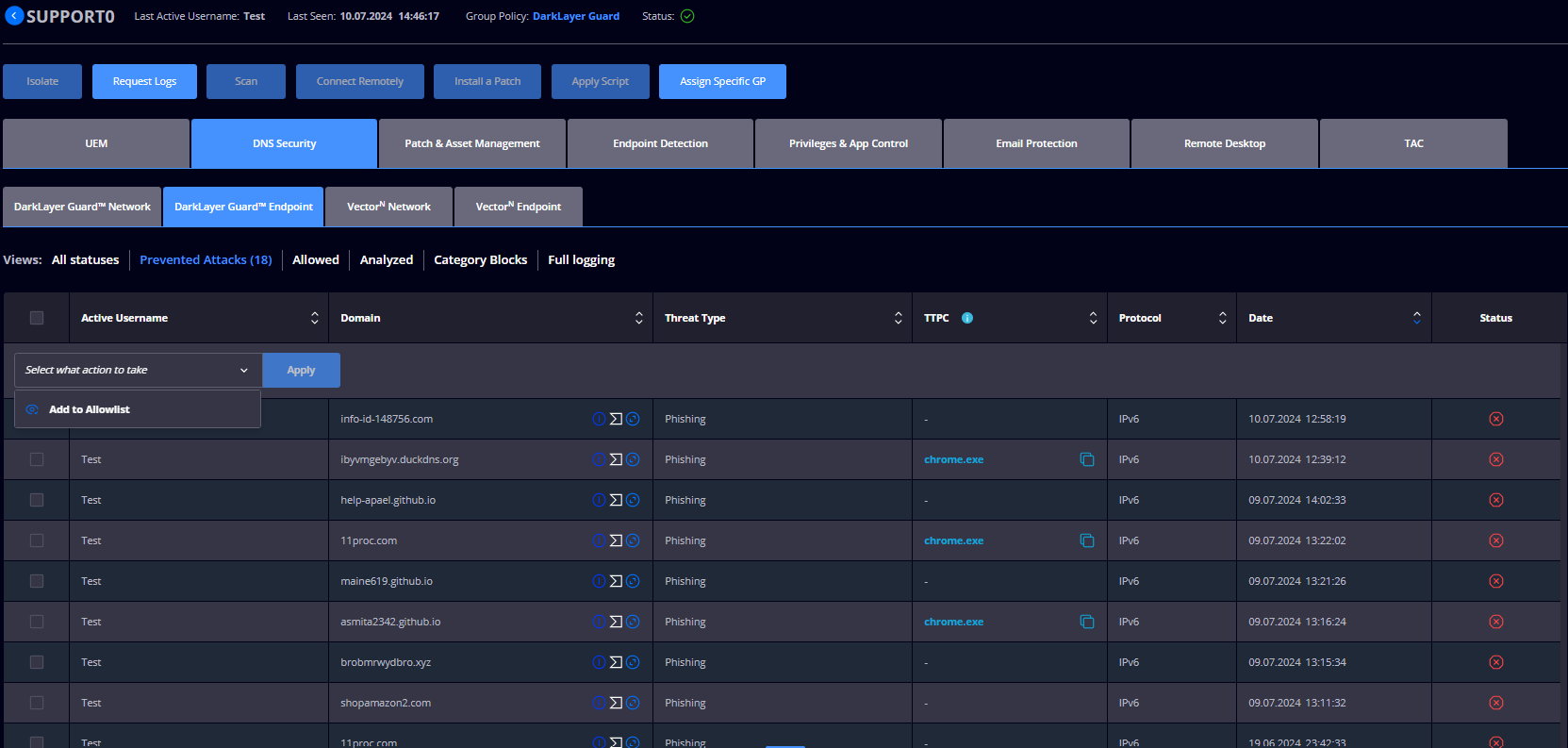1568x748 pixels.
Task: Switch to the 'All statuses' view
Action: pyautogui.click(x=85, y=259)
